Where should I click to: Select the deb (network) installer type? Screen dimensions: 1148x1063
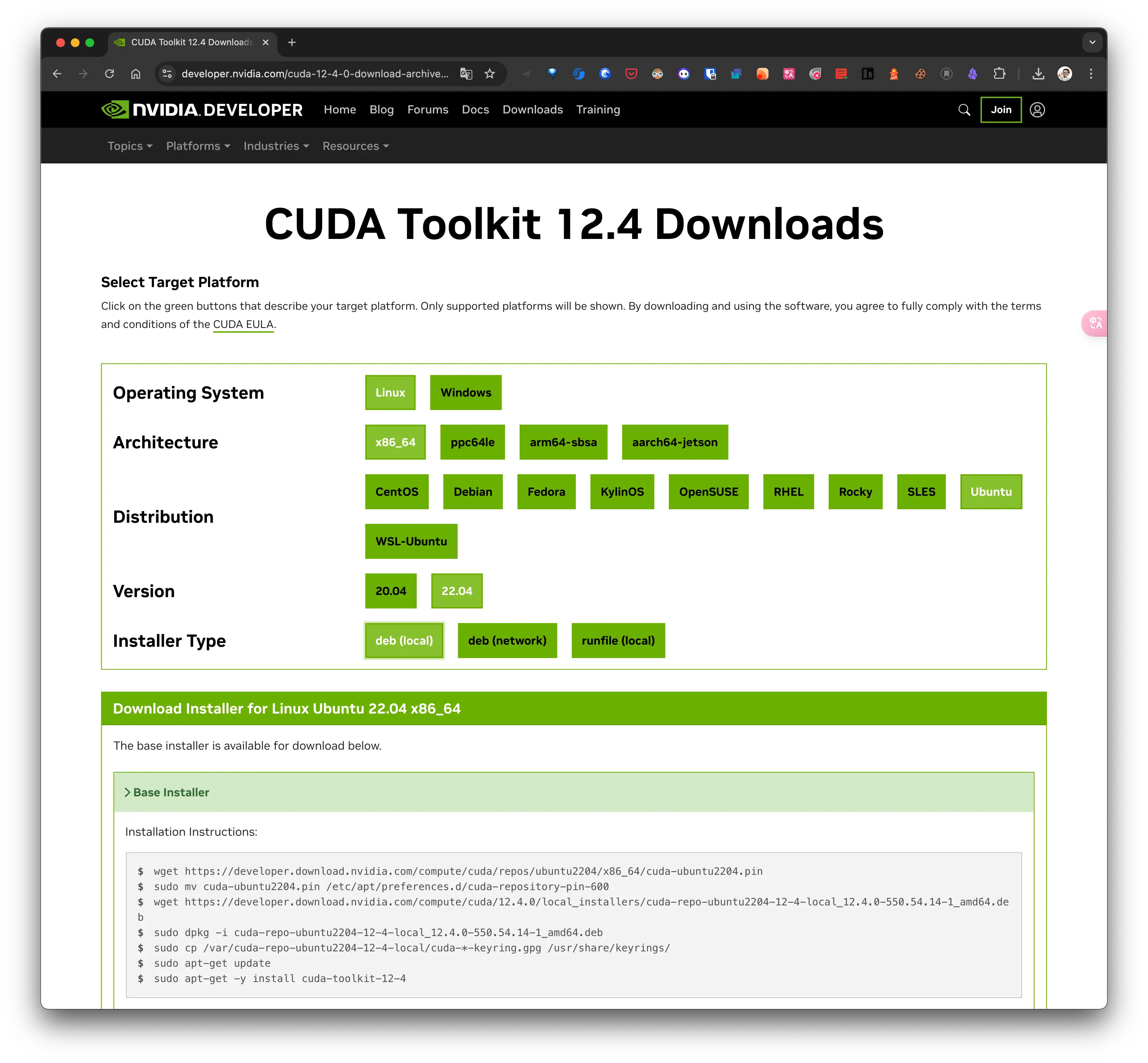click(507, 641)
